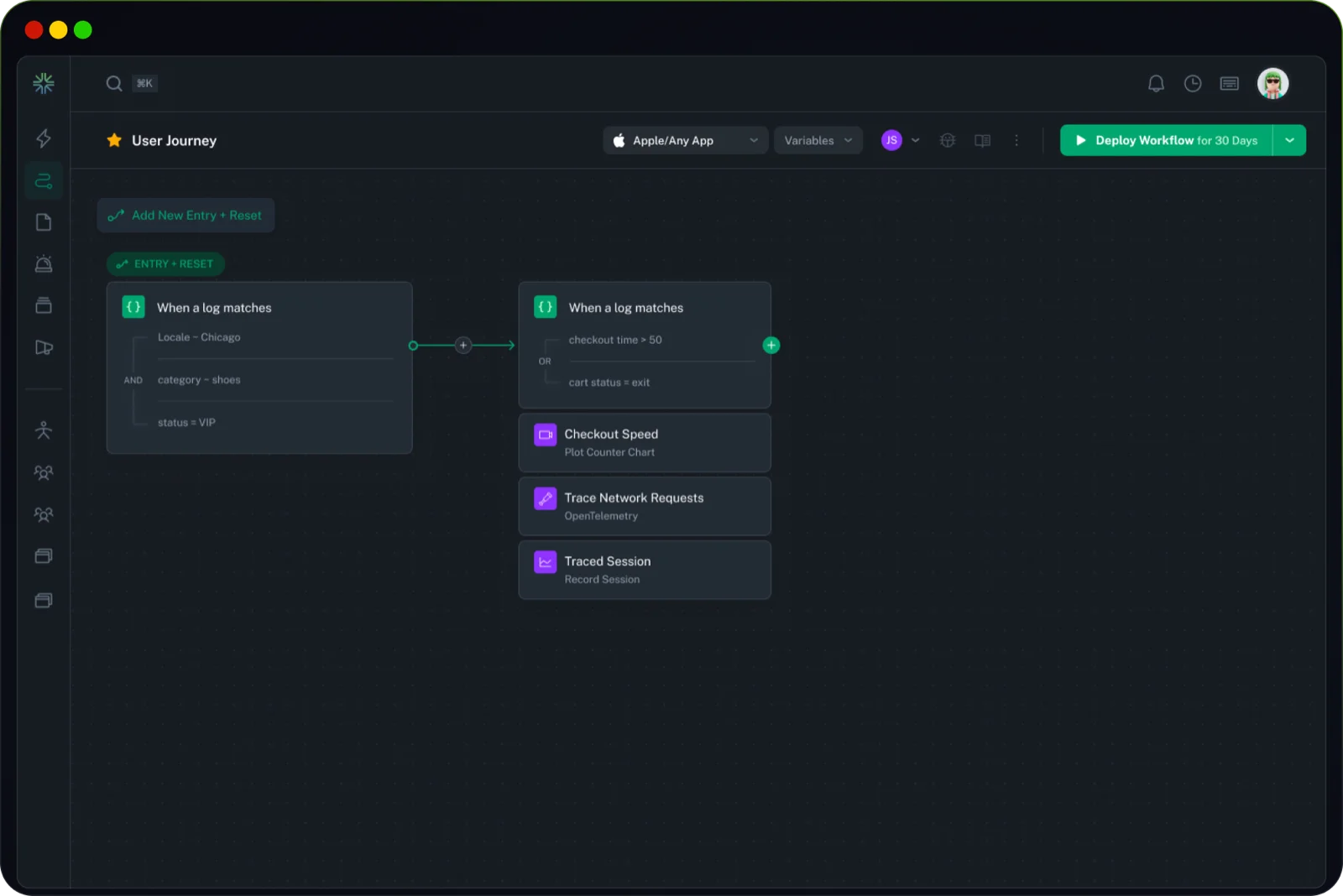The height and width of the screenshot is (896, 1343).
Task: Click the document page sidebar icon
Action: [x=44, y=222]
